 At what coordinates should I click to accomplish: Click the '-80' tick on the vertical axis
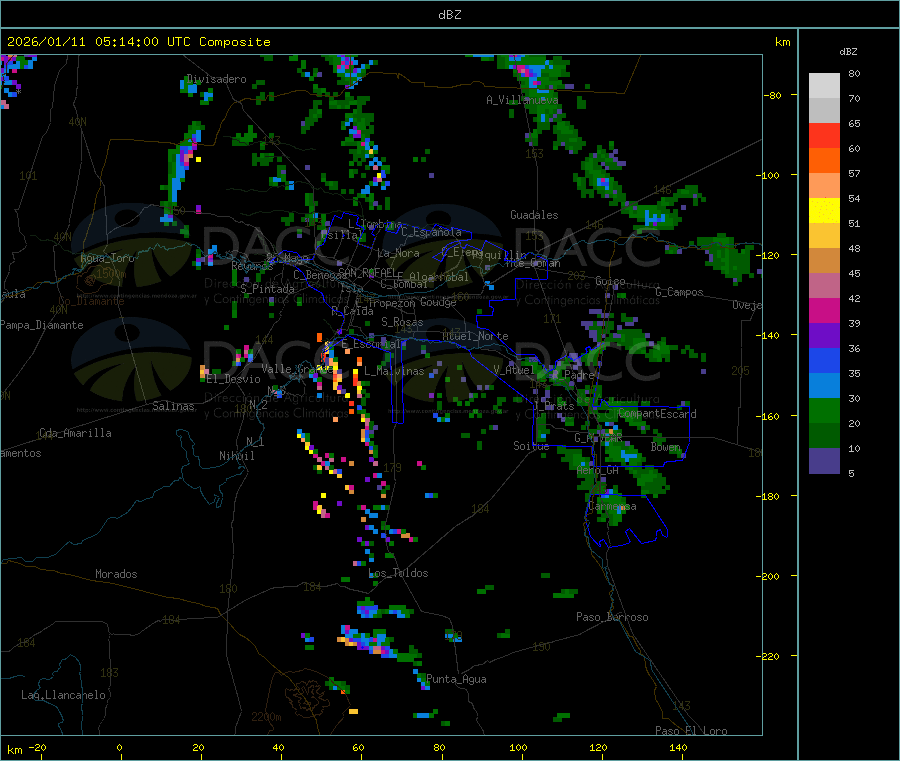(772, 96)
